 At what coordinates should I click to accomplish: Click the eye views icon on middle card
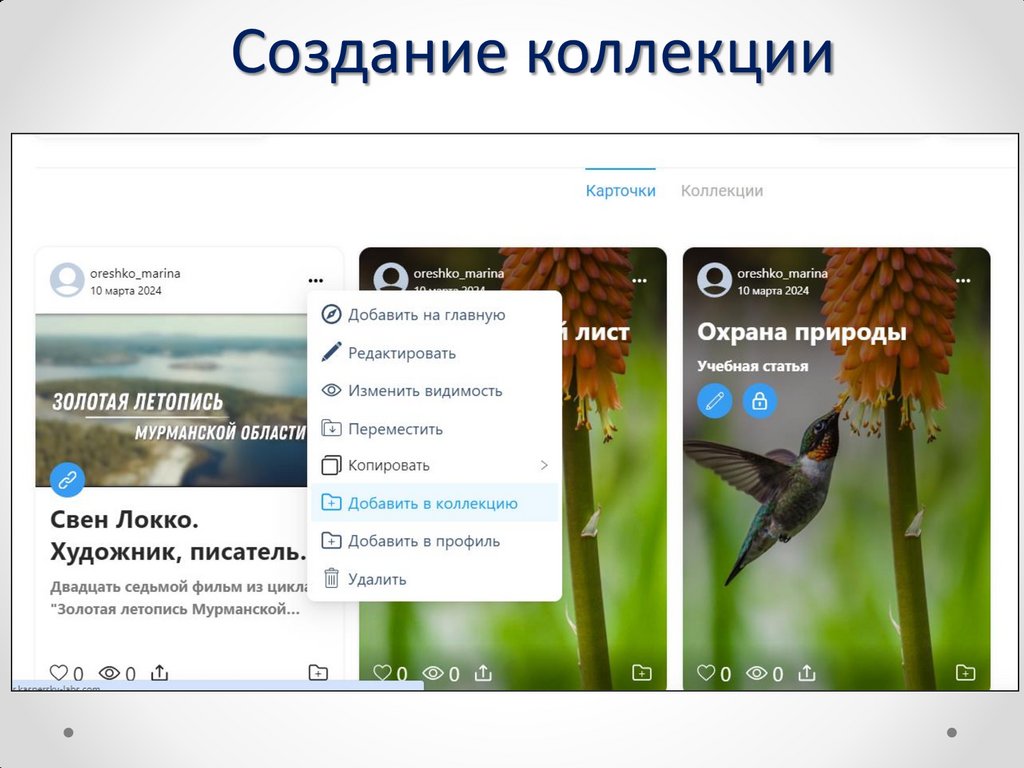pos(433,673)
